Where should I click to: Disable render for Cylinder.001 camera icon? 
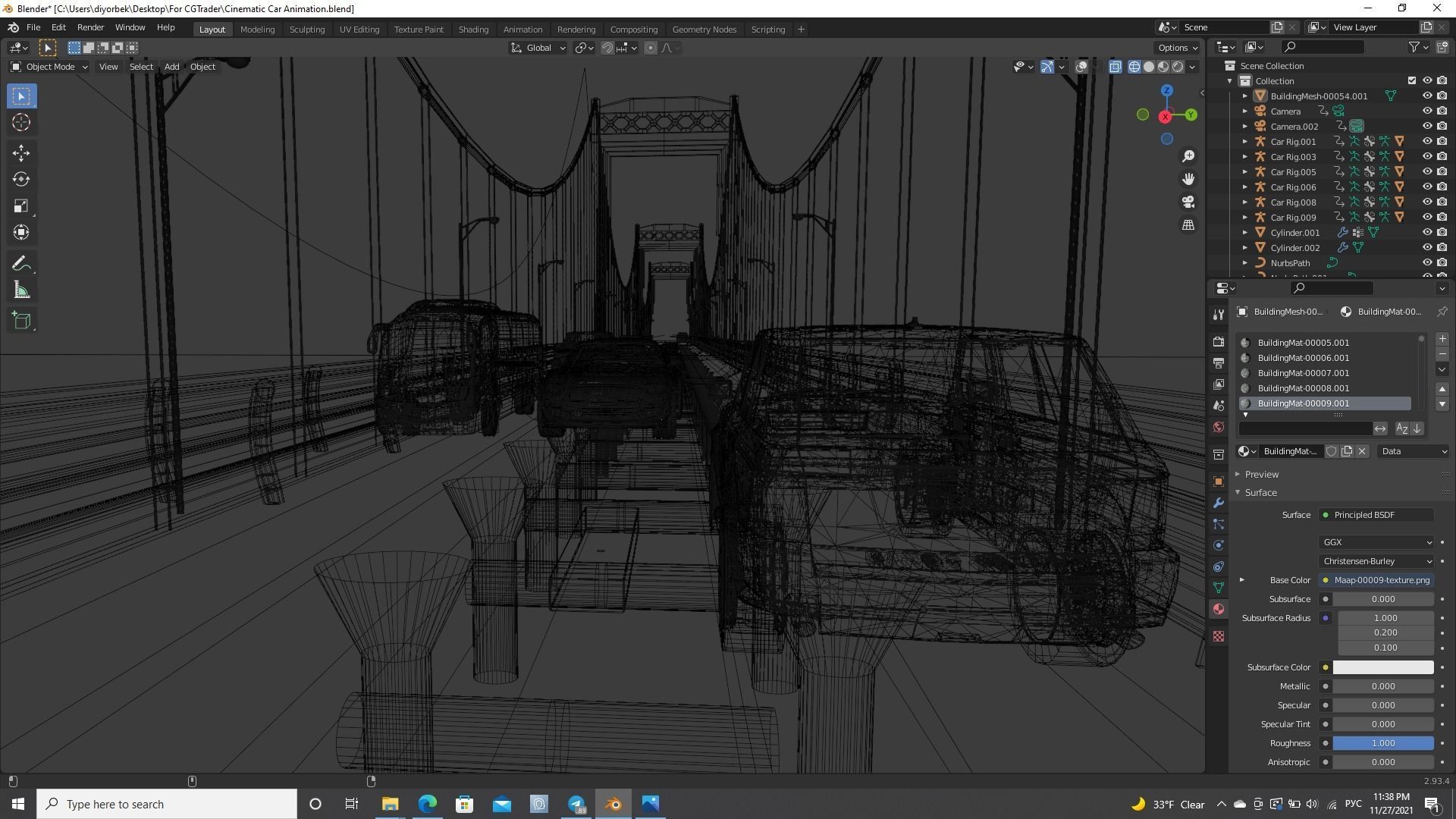tap(1442, 232)
